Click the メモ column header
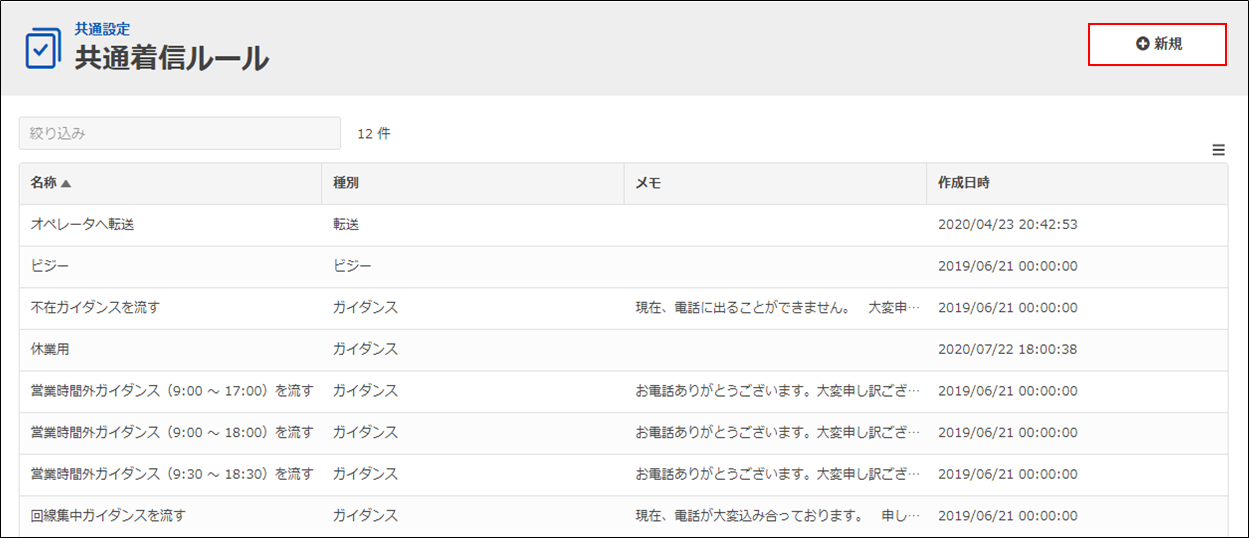 pyautogui.click(x=648, y=183)
